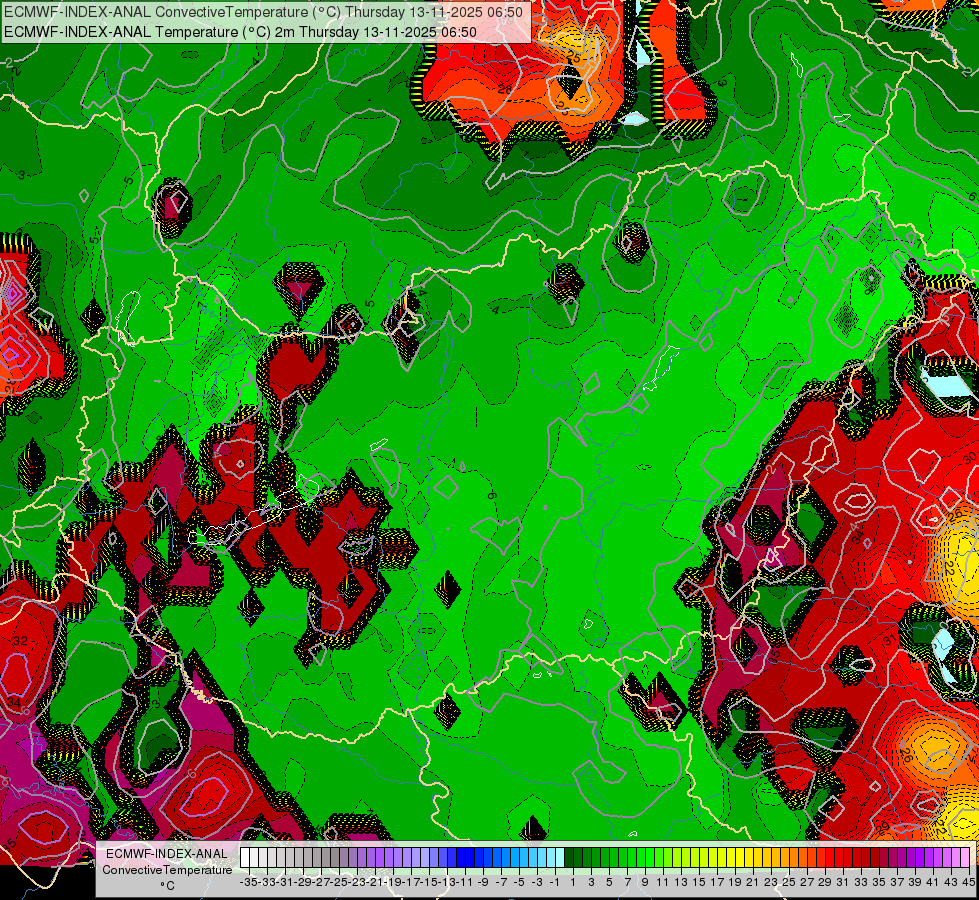Click positive legend tick label 3
Viewport: 979px width, 900px height.
point(591,882)
